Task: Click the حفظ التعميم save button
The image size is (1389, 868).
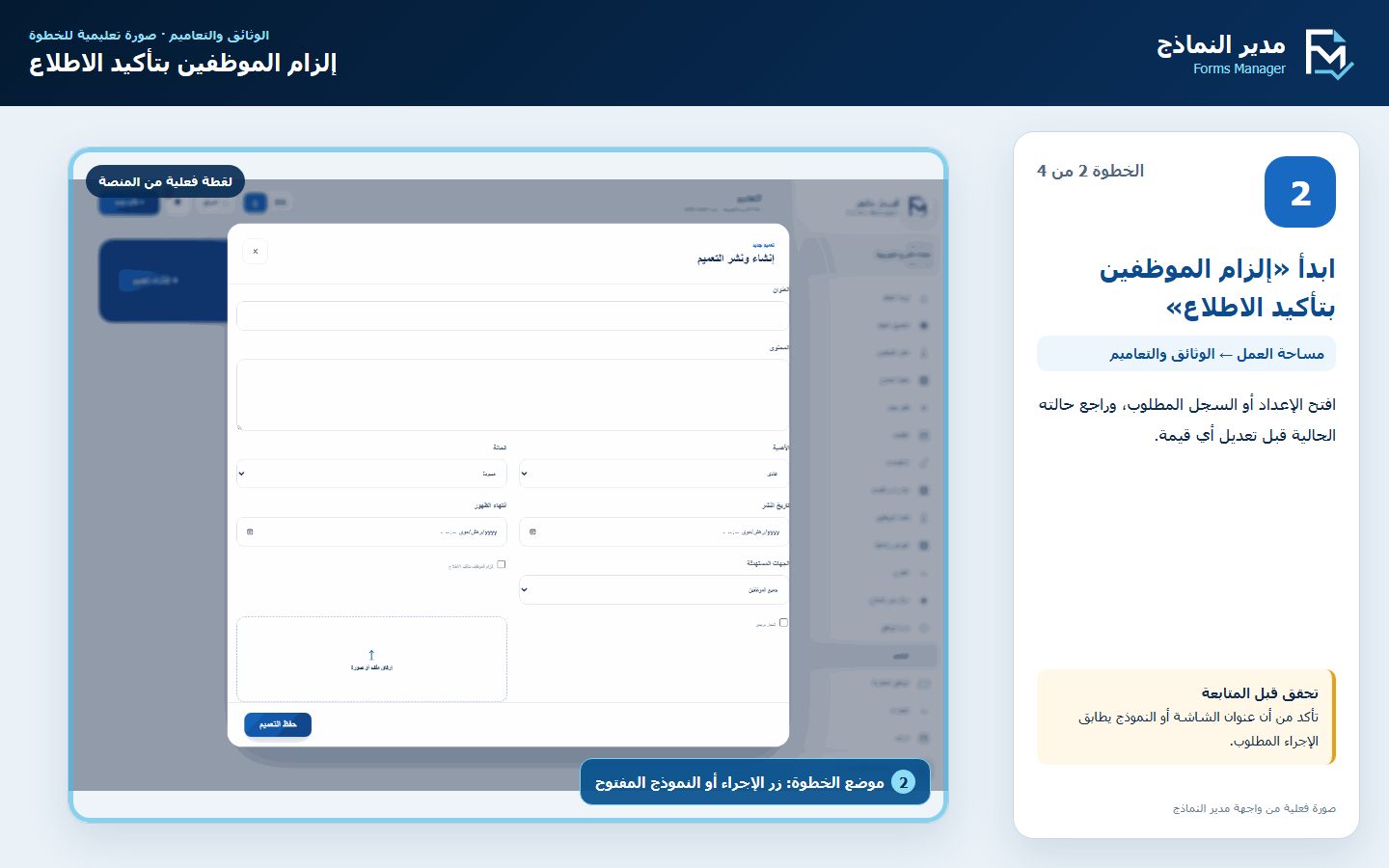Action: (x=278, y=724)
